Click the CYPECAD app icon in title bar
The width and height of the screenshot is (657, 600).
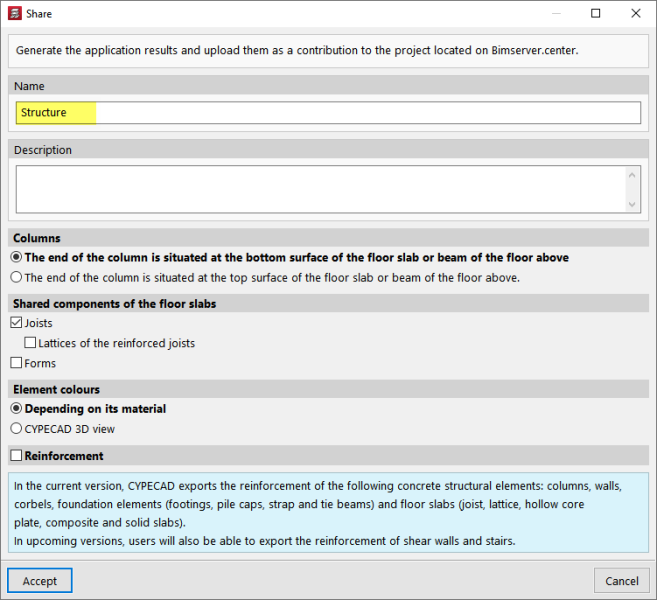coord(14,14)
